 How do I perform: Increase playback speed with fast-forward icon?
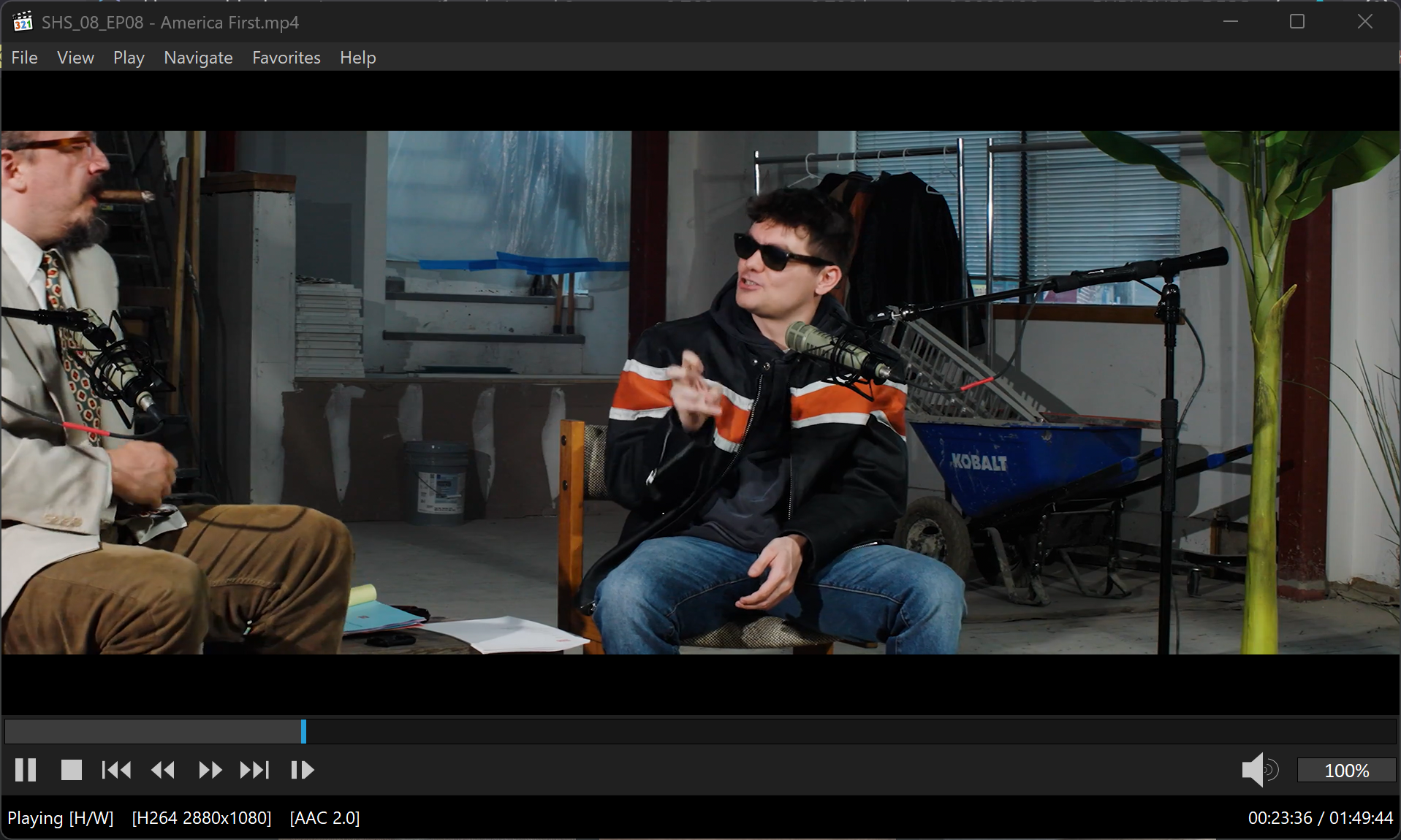210,770
